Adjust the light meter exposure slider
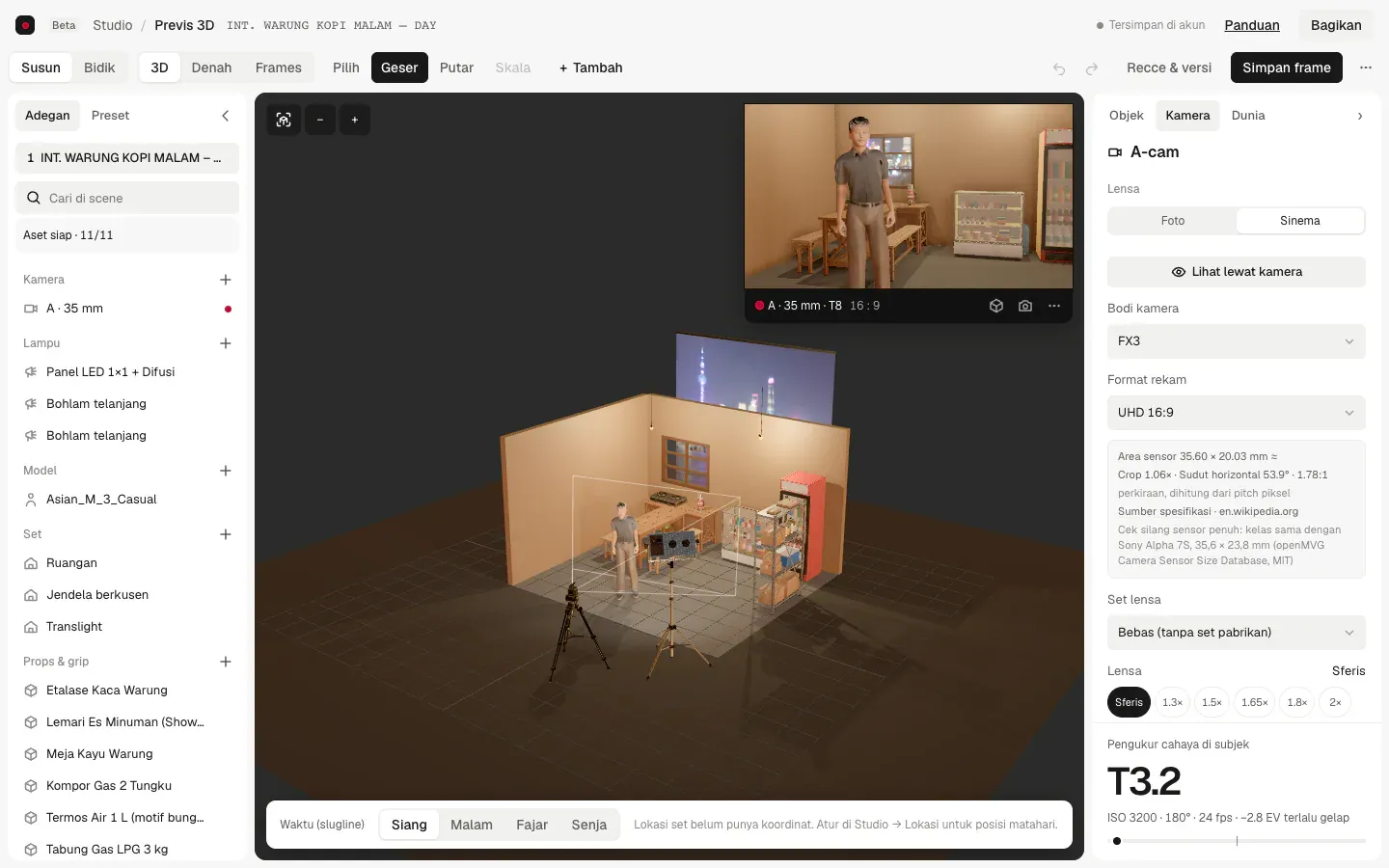The image size is (1389, 868). (x=1237, y=841)
